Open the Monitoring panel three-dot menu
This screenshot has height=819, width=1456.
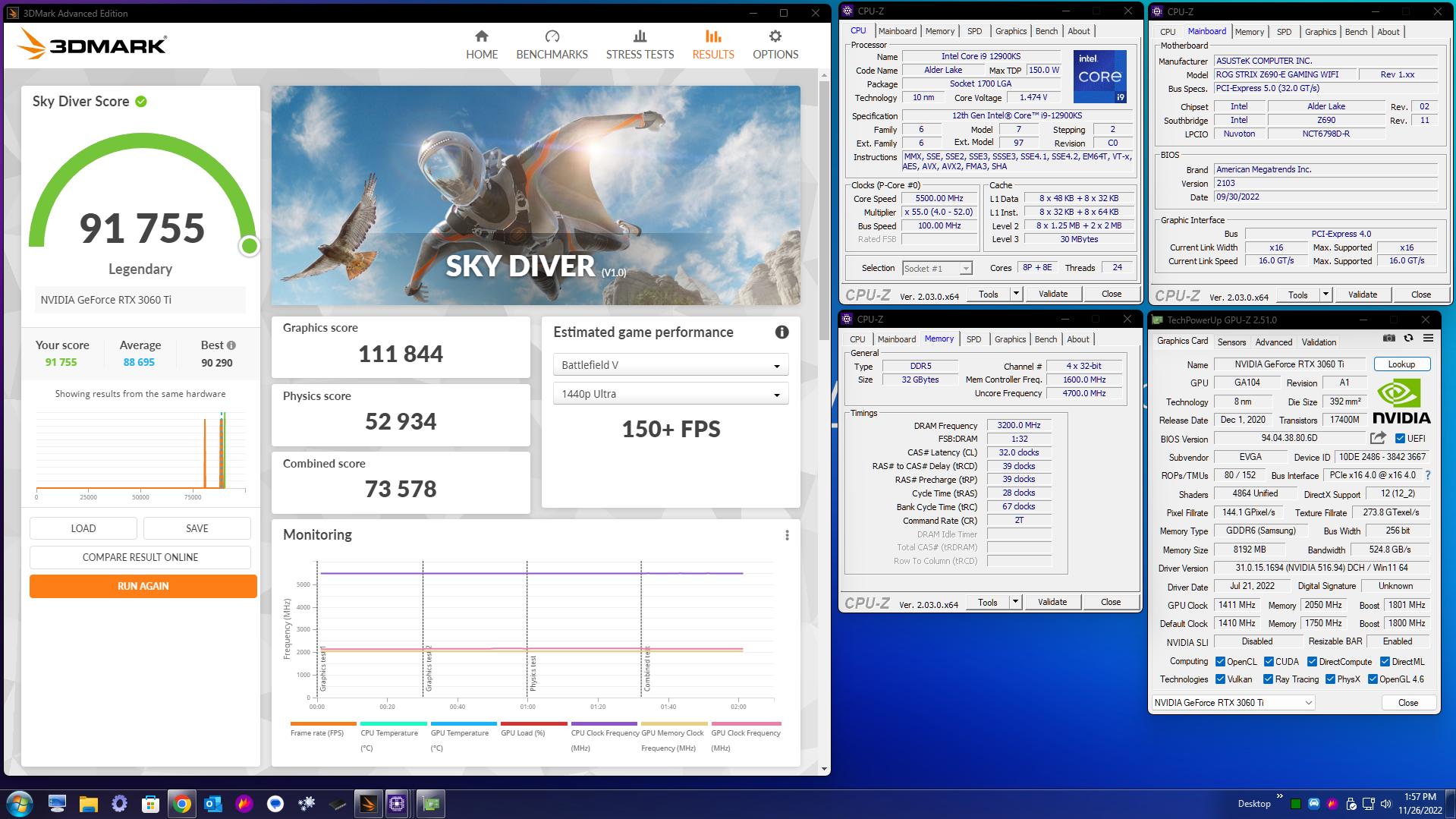click(x=787, y=535)
